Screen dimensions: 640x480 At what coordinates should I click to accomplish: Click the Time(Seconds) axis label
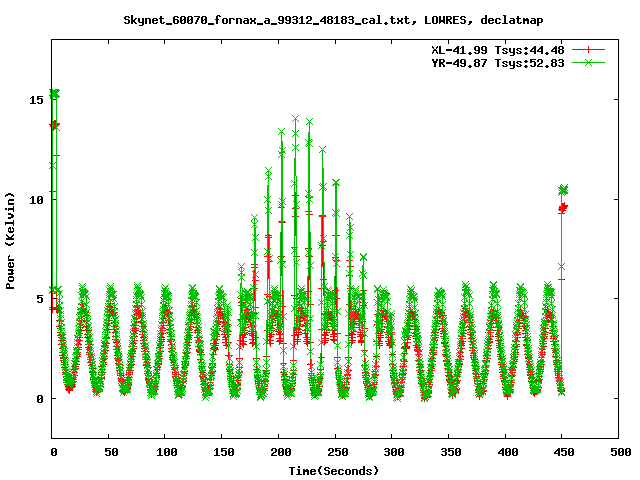pos(333,471)
